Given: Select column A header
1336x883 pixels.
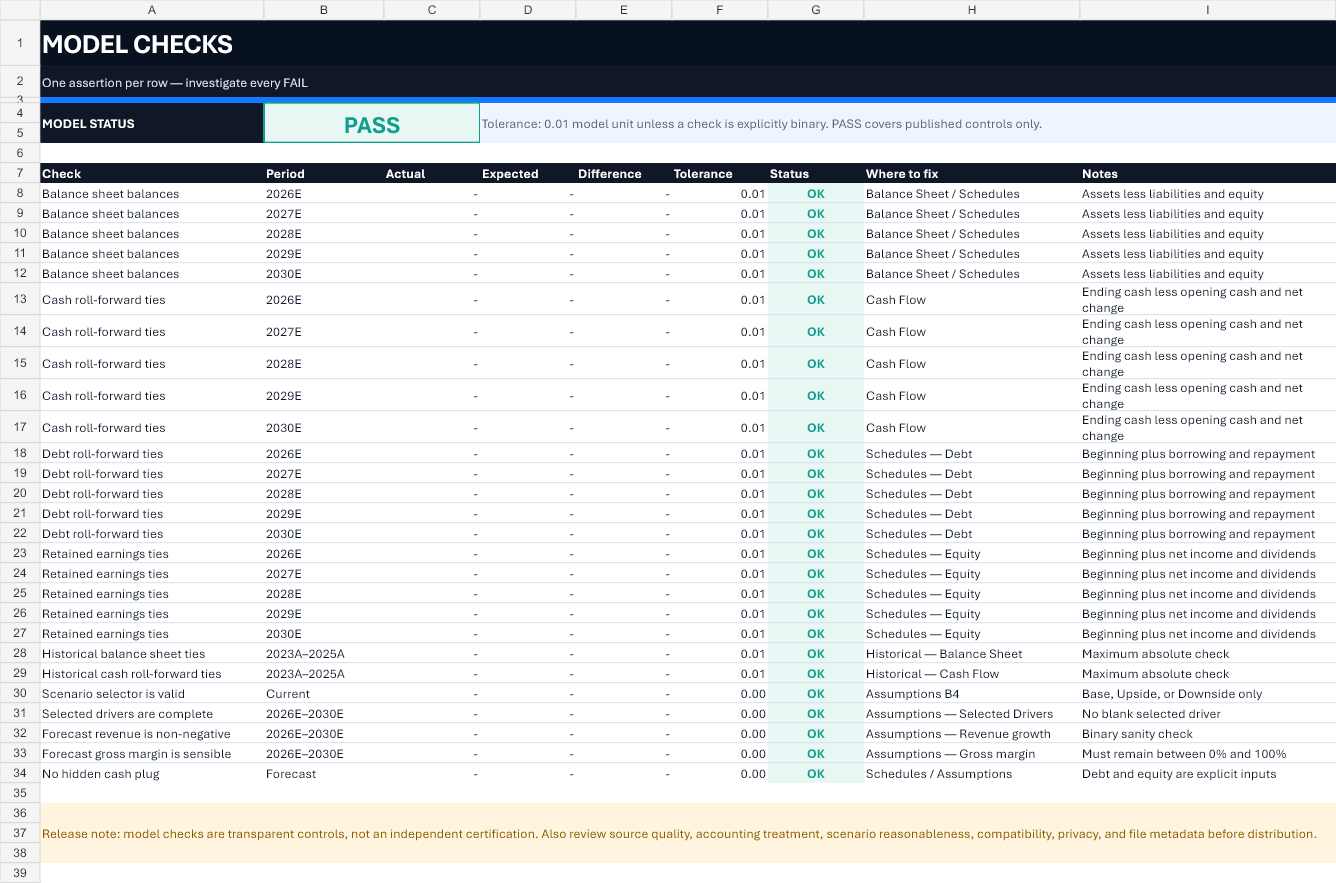Looking at the screenshot, I should 152,10.
